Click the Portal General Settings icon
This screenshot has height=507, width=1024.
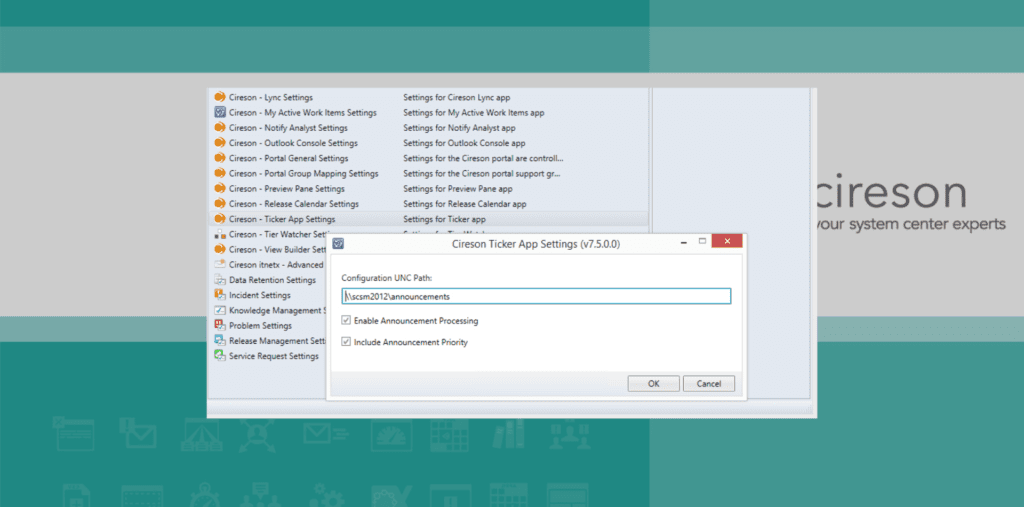(x=219, y=158)
